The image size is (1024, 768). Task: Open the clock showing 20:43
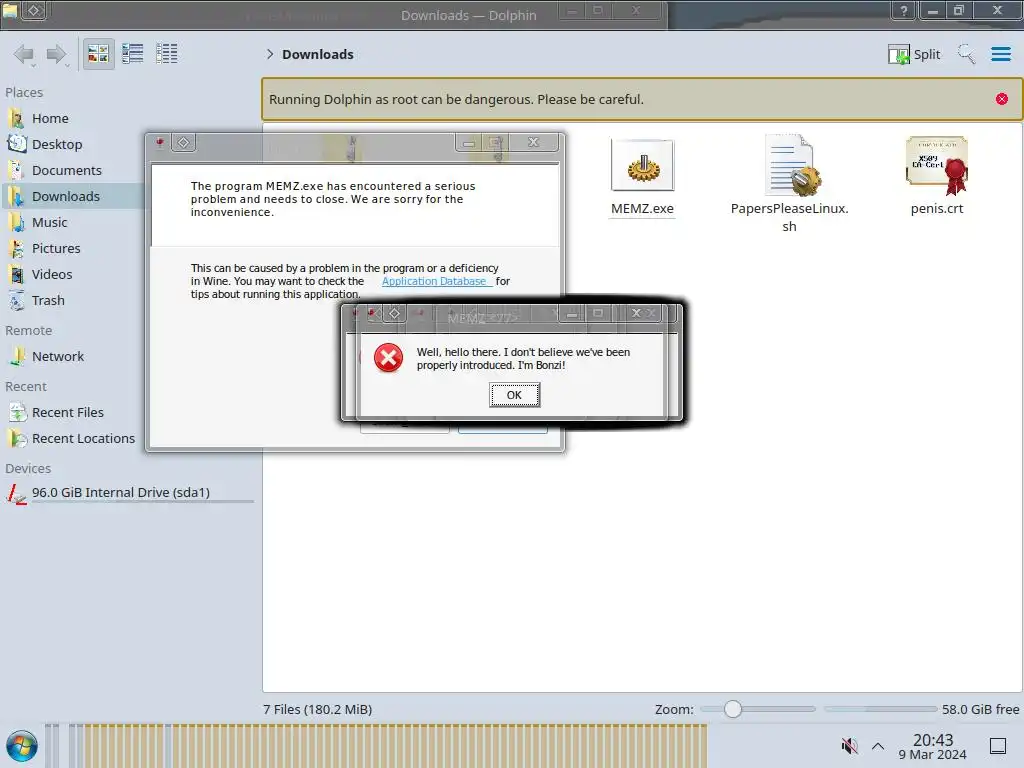[x=933, y=746]
